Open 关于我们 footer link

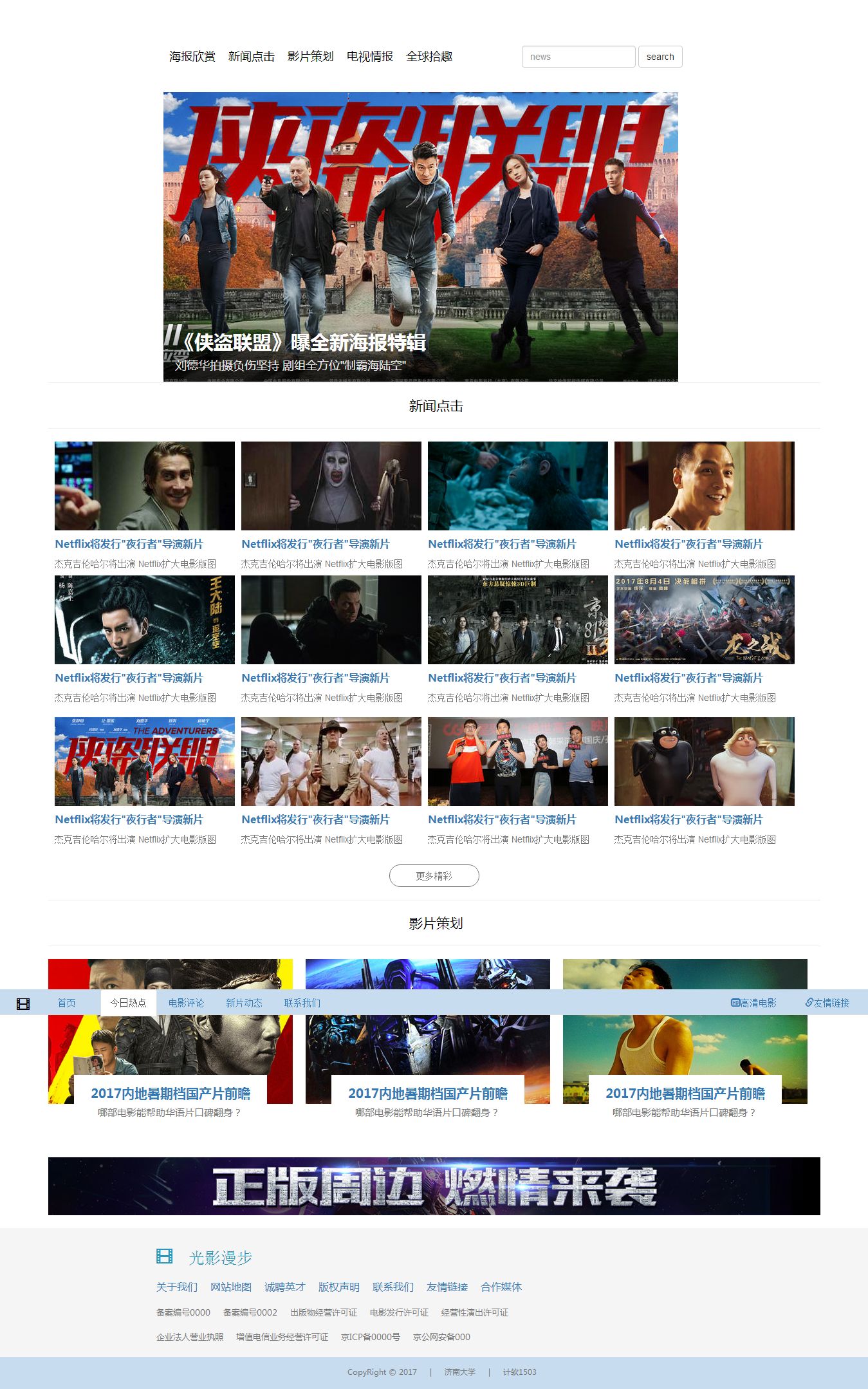(x=177, y=1287)
